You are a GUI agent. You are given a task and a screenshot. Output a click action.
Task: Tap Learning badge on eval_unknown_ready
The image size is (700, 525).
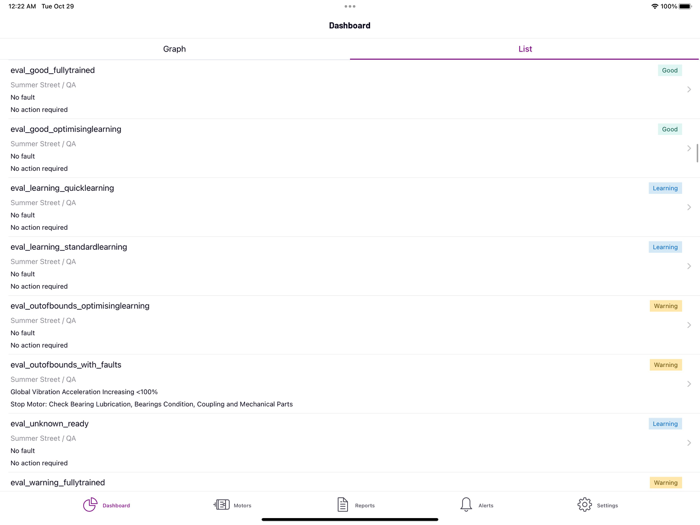click(x=665, y=424)
